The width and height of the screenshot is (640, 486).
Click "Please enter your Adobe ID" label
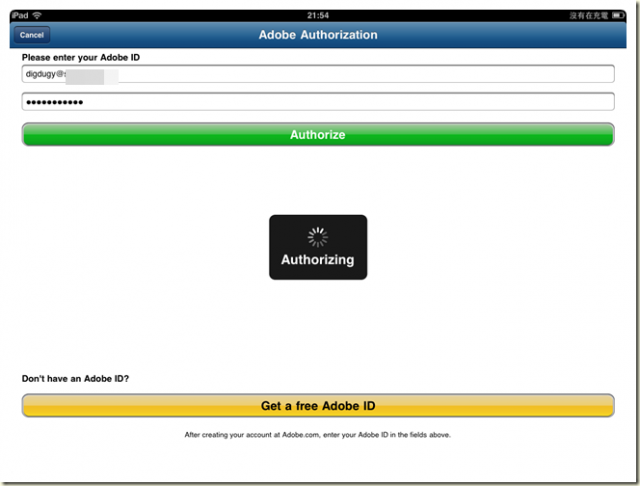(x=81, y=58)
